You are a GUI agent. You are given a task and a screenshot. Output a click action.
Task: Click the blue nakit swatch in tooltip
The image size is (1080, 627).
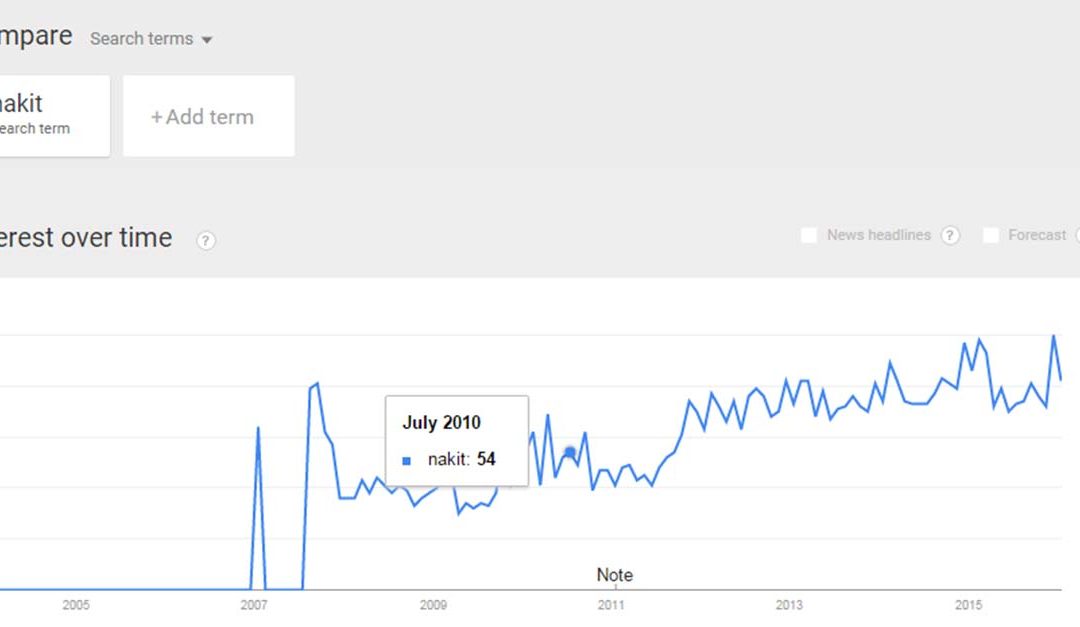click(407, 461)
